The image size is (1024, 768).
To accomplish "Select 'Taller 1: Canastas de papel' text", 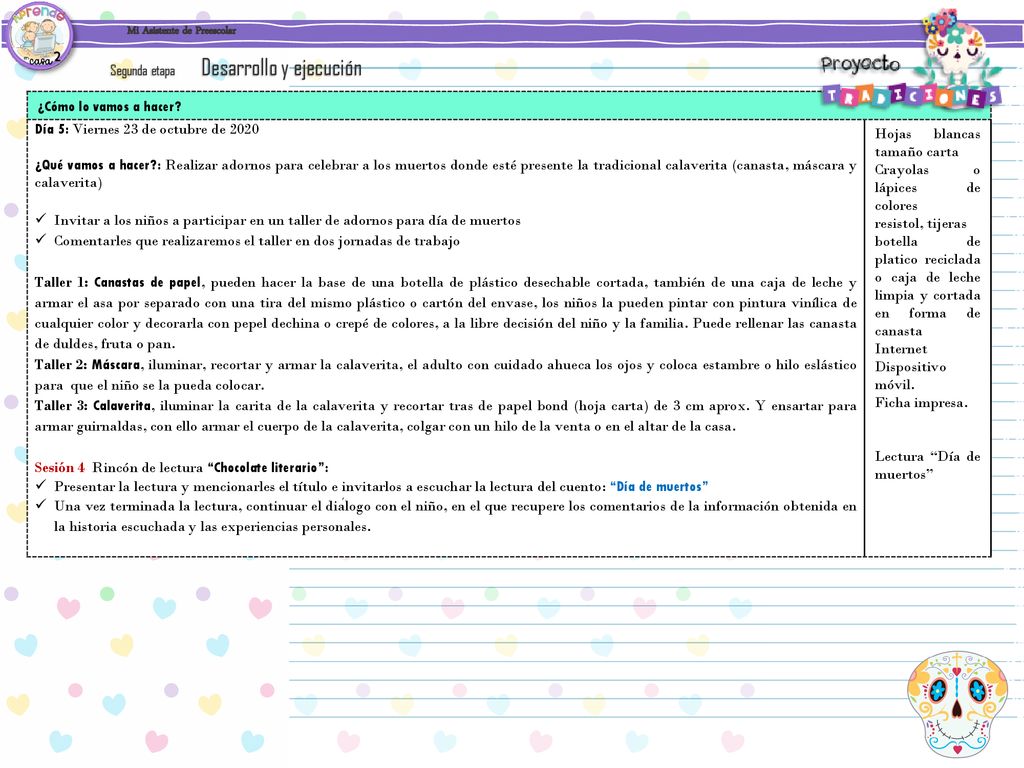I will click(x=120, y=283).
